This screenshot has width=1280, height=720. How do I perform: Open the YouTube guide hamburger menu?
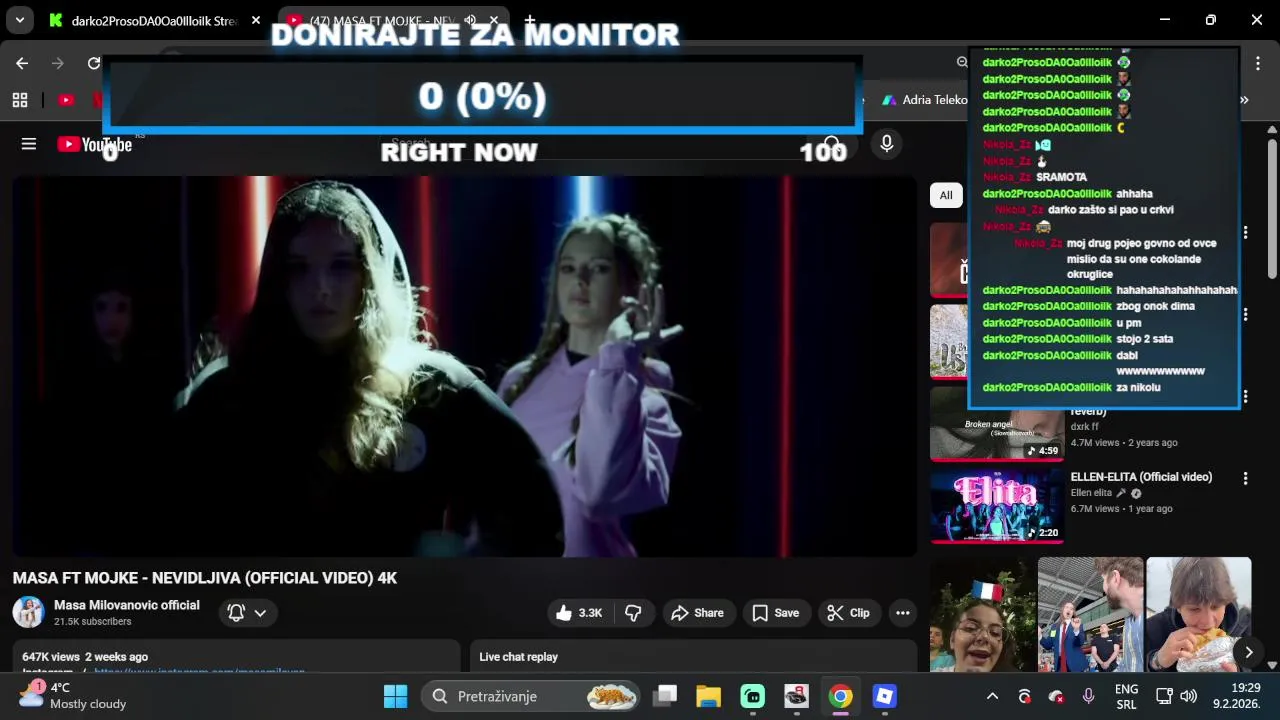[29, 144]
